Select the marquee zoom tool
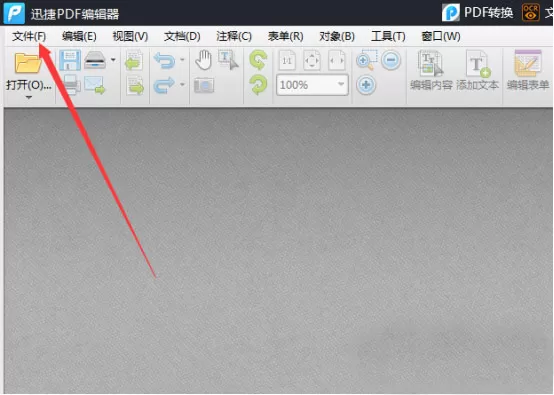Viewport: 554px width, 395px height. (366, 60)
